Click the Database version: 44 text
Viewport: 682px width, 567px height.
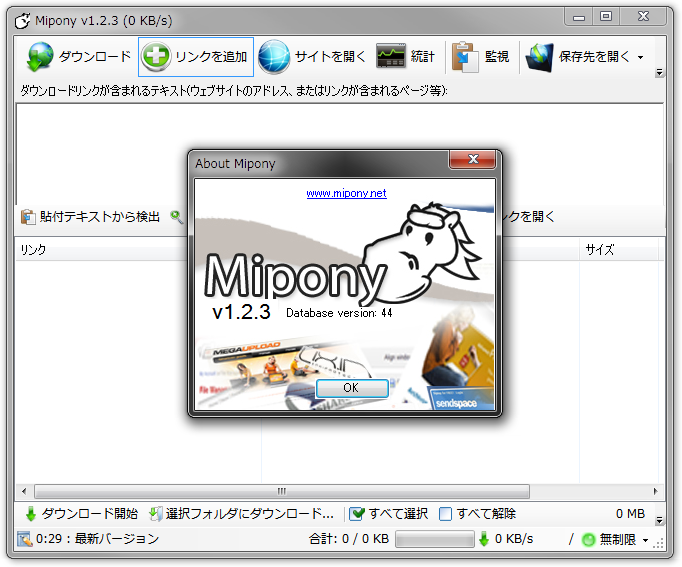[339, 313]
